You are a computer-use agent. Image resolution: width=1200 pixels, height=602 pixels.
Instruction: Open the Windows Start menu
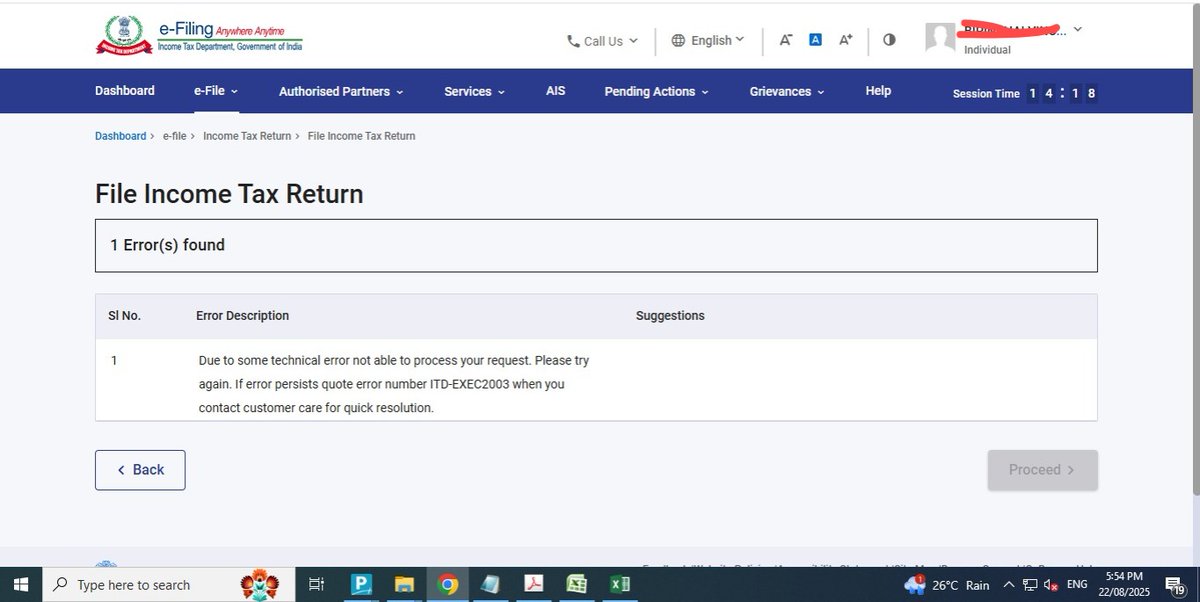click(21, 585)
